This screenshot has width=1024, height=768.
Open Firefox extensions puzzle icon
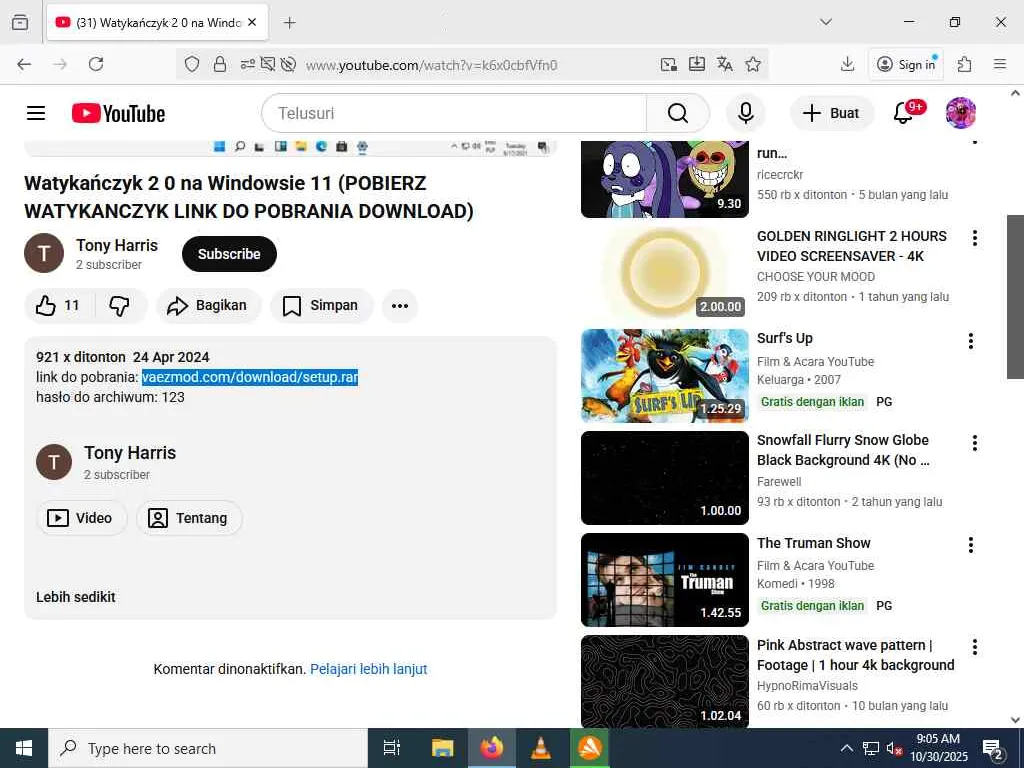pyautogui.click(x=964, y=64)
